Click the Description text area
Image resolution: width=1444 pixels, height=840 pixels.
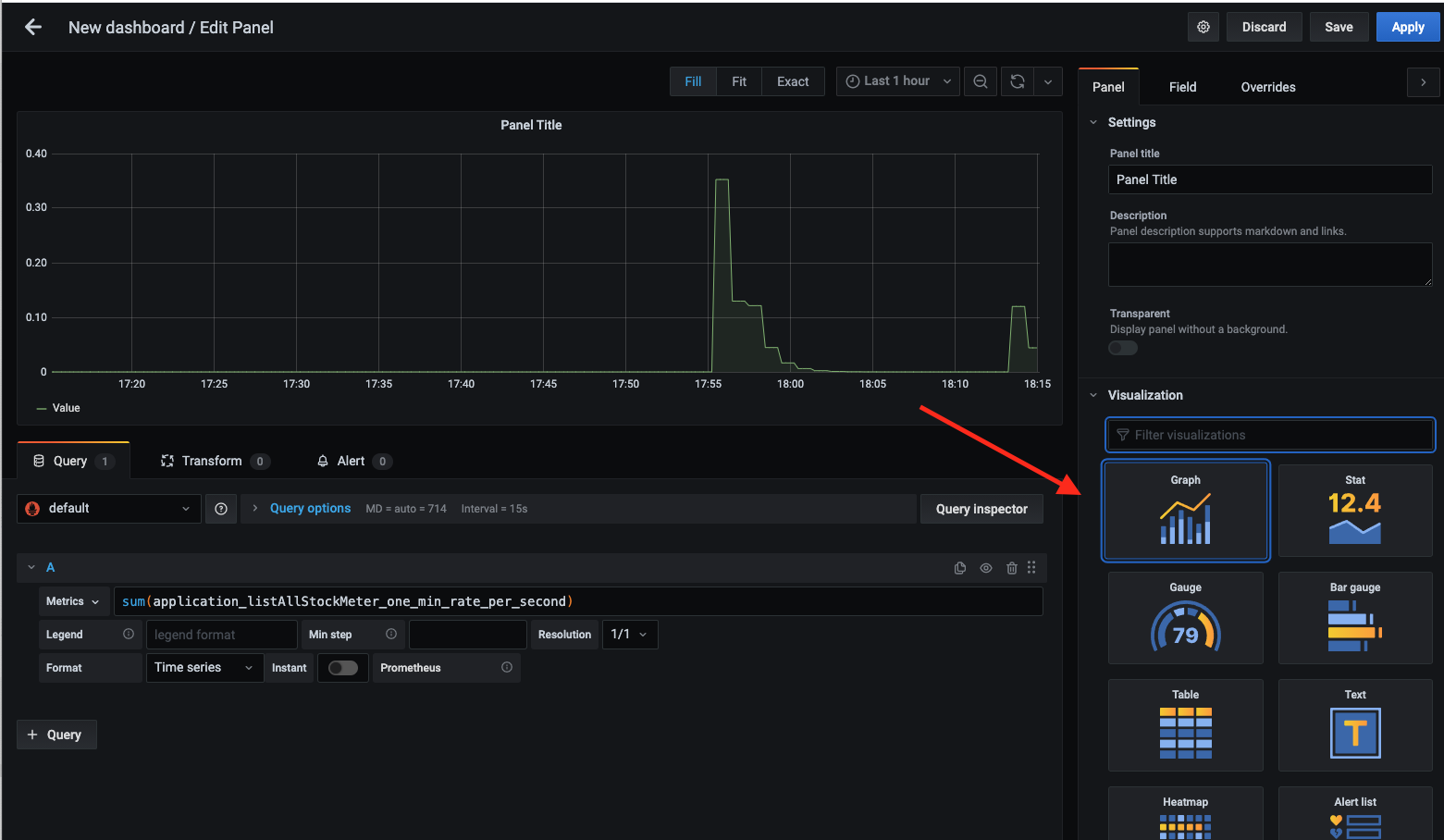click(1270, 265)
